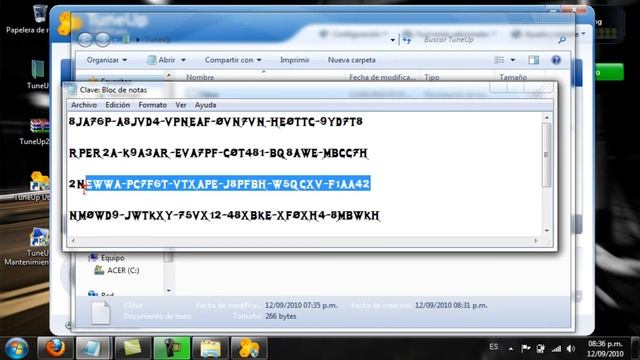Sort by Tipo column header

(x=431, y=77)
